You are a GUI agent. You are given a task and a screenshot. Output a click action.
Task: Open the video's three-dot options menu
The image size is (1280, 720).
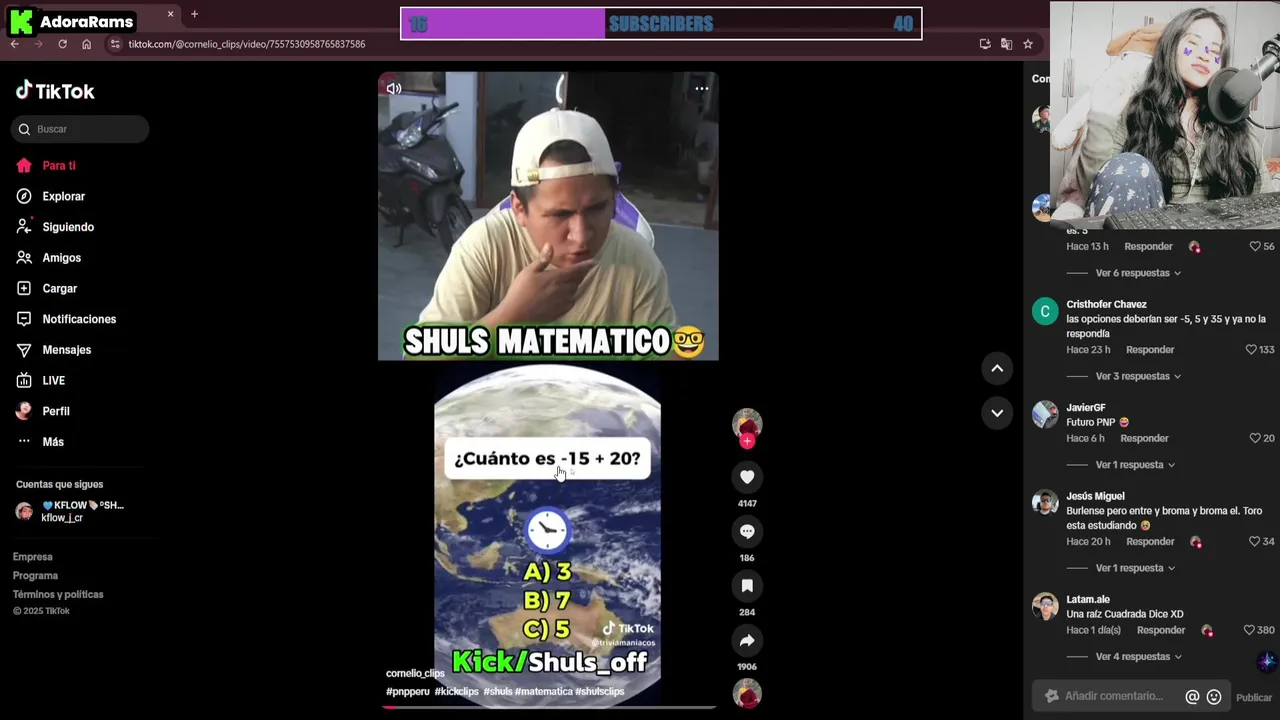701,88
